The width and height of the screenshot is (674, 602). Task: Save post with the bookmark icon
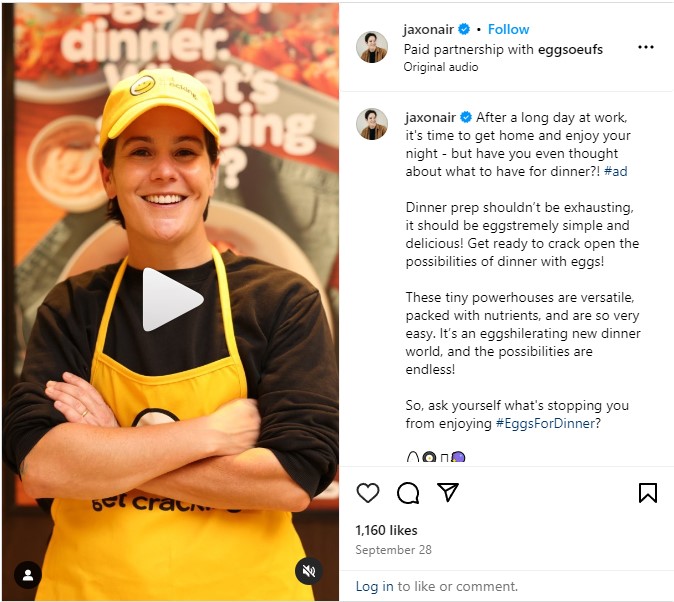(x=648, y=493)
